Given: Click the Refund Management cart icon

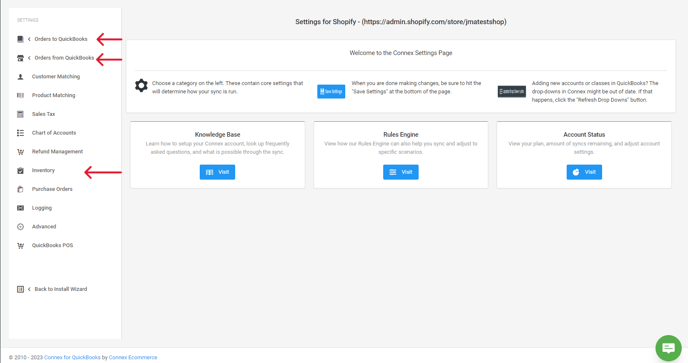Looking at the screenshot, I should point(20,152).
